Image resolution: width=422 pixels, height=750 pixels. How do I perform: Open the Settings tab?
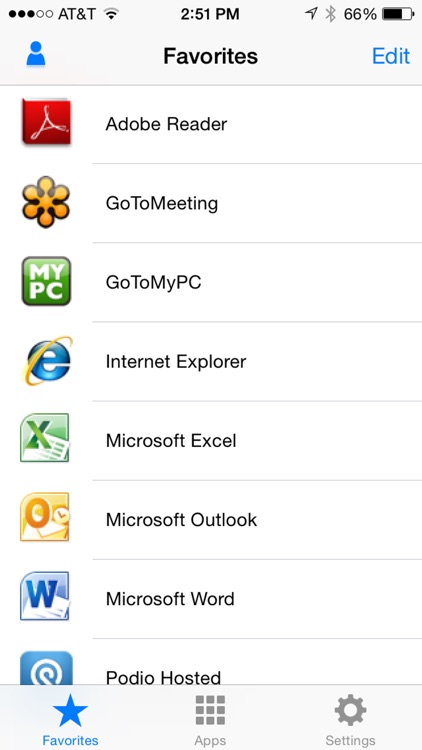350,719
